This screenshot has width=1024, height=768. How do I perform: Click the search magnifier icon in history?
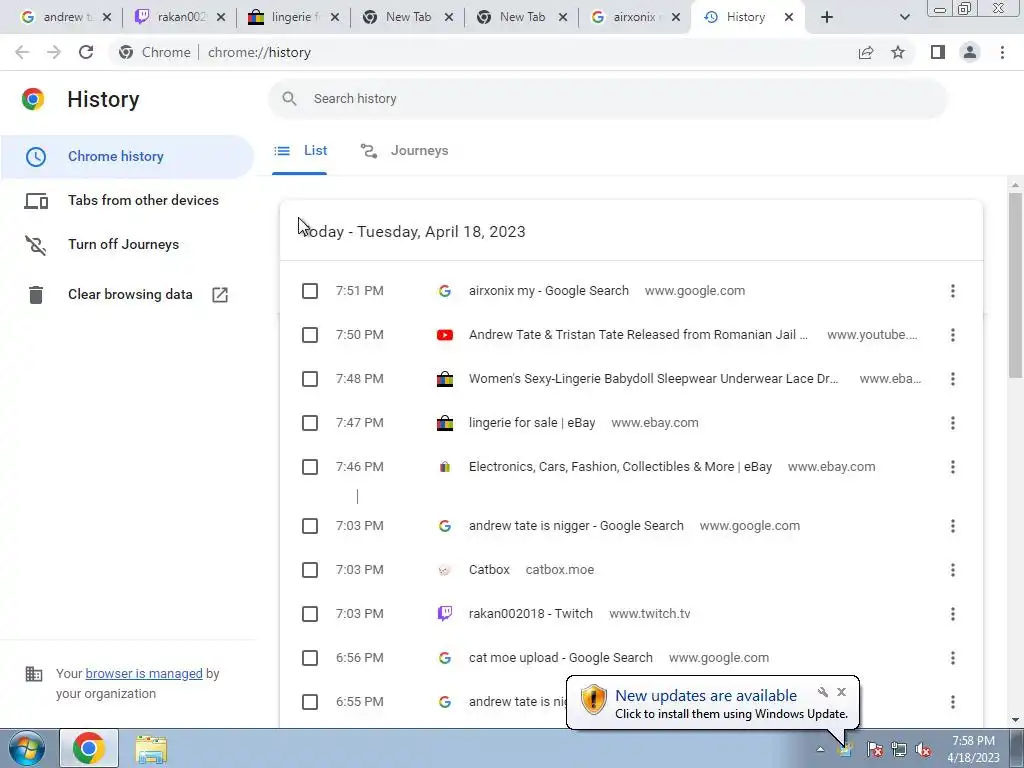[x=289, y=99]
